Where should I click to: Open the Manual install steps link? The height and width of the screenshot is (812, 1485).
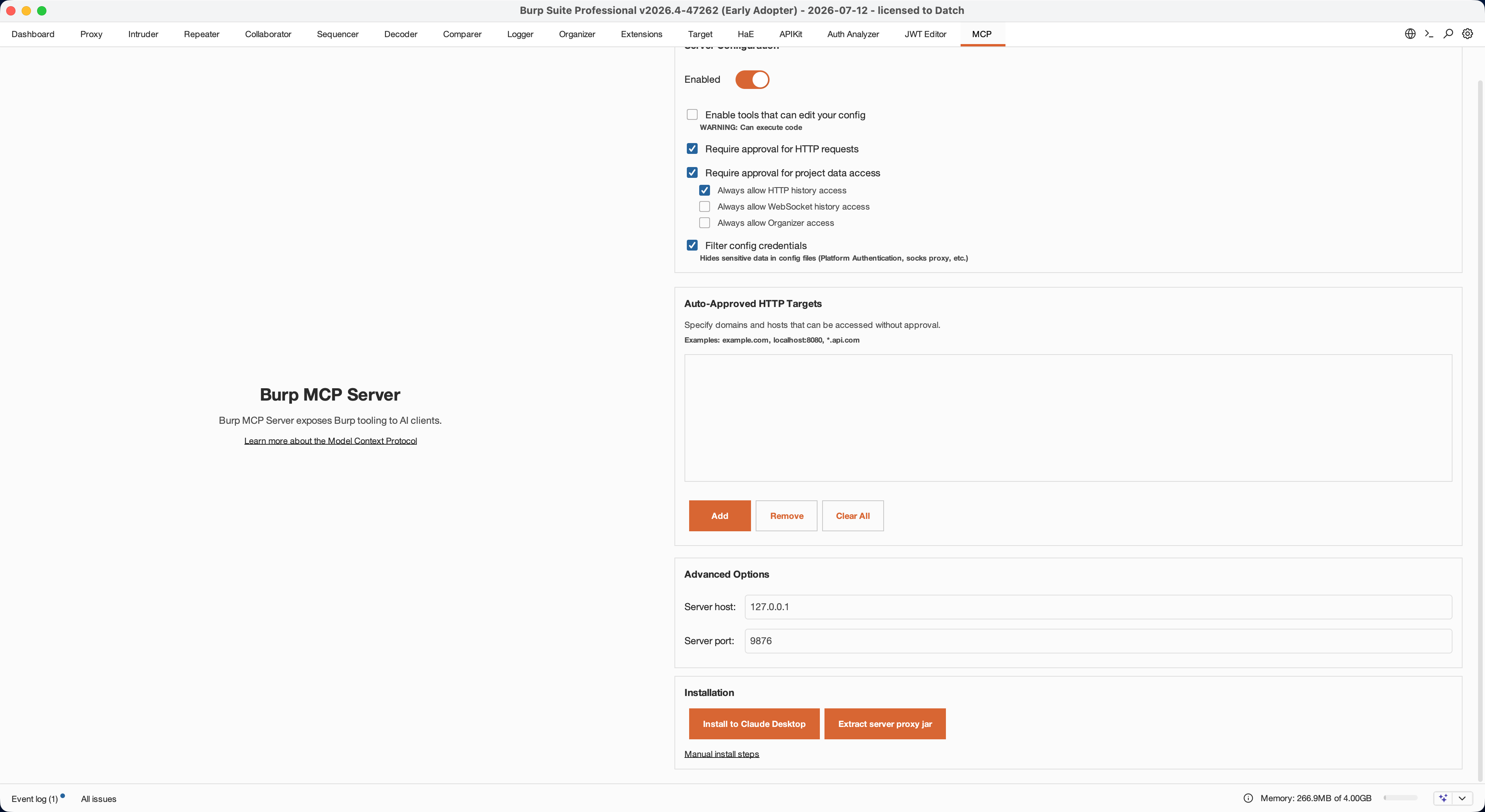tap(722, 754)
